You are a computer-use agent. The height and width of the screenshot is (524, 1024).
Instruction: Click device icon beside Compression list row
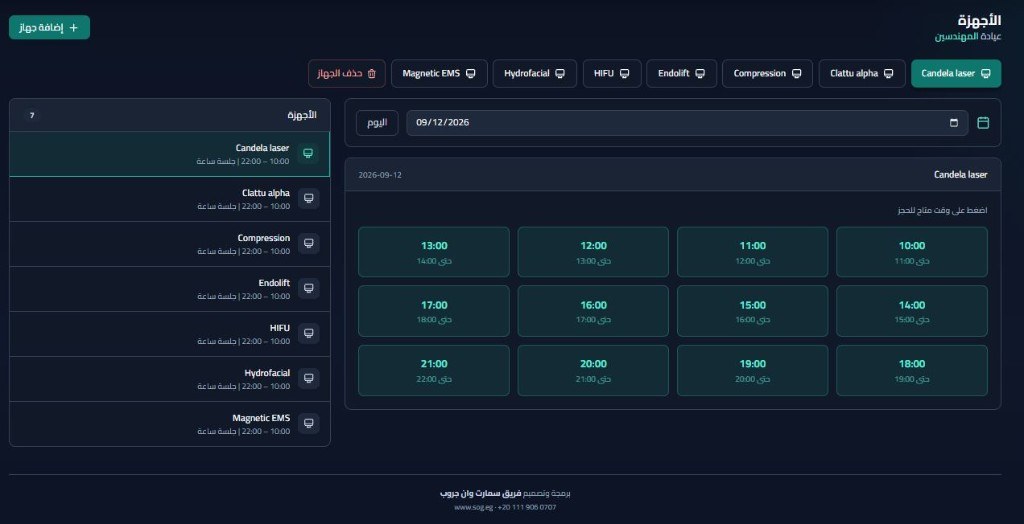click(x=308, y=244)
